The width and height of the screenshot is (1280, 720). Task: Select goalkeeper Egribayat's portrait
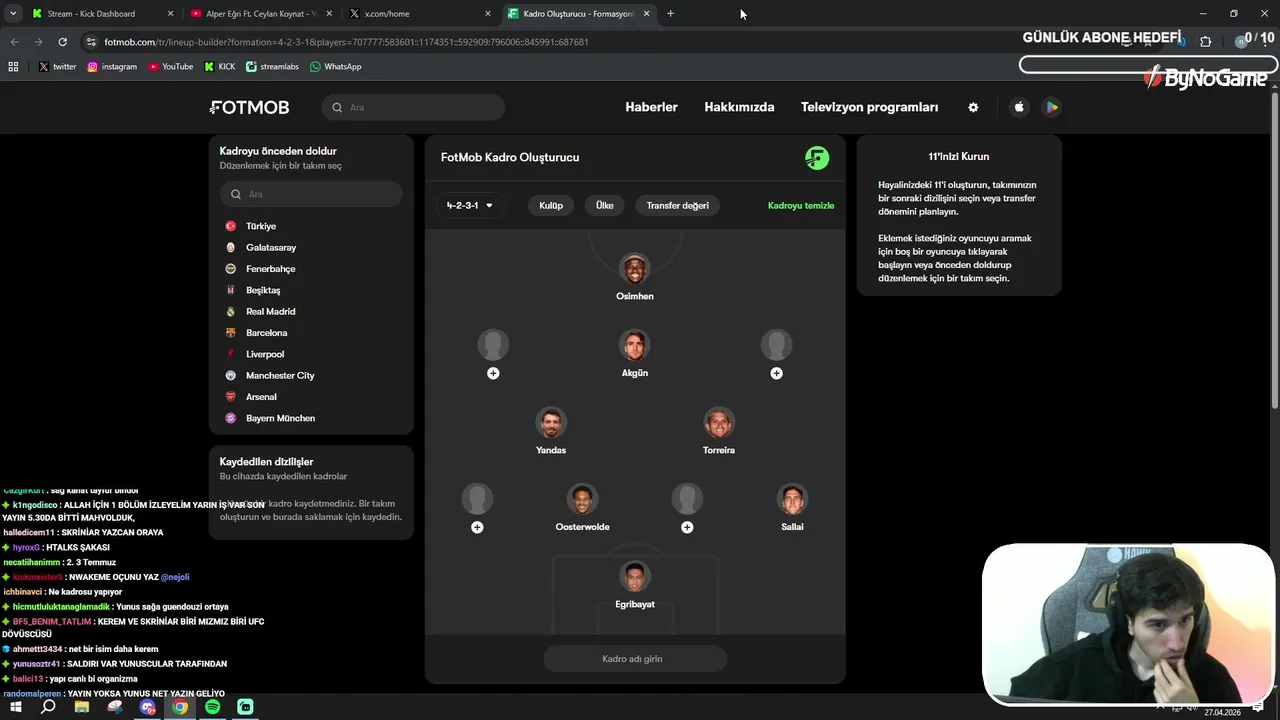(x=635, y=577)
